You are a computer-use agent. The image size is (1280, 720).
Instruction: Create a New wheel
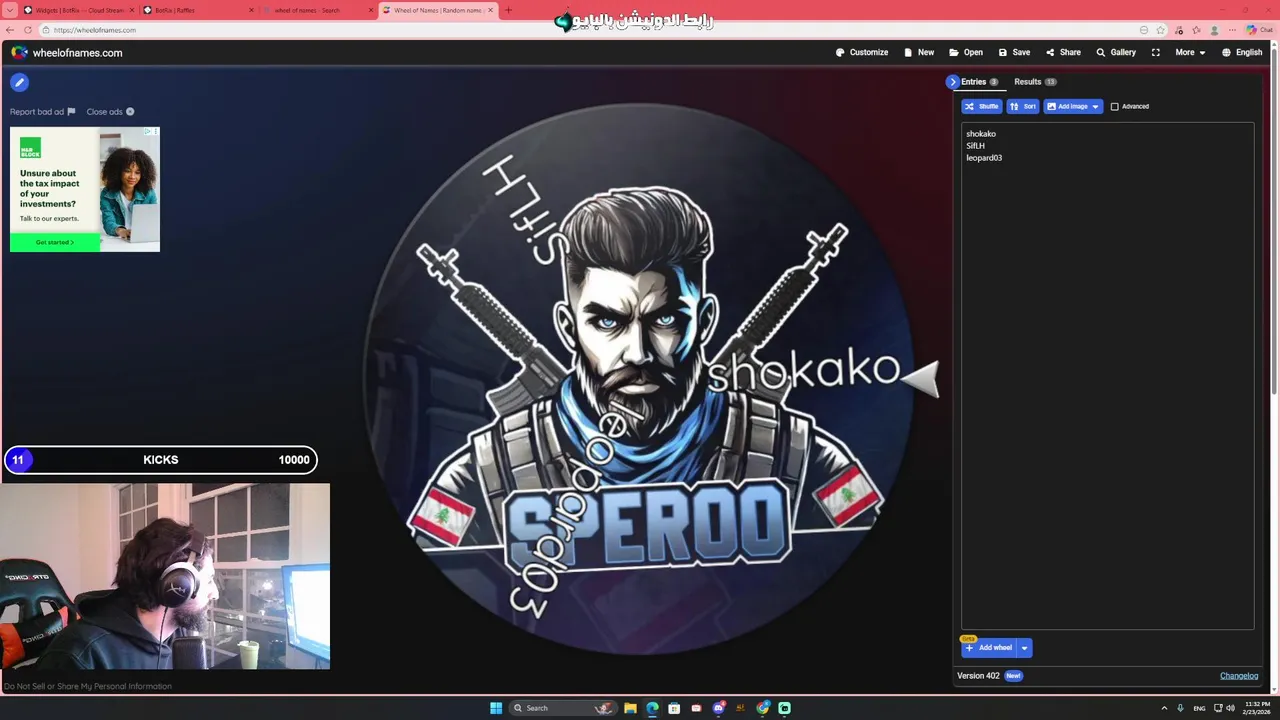tap(919, 52)
